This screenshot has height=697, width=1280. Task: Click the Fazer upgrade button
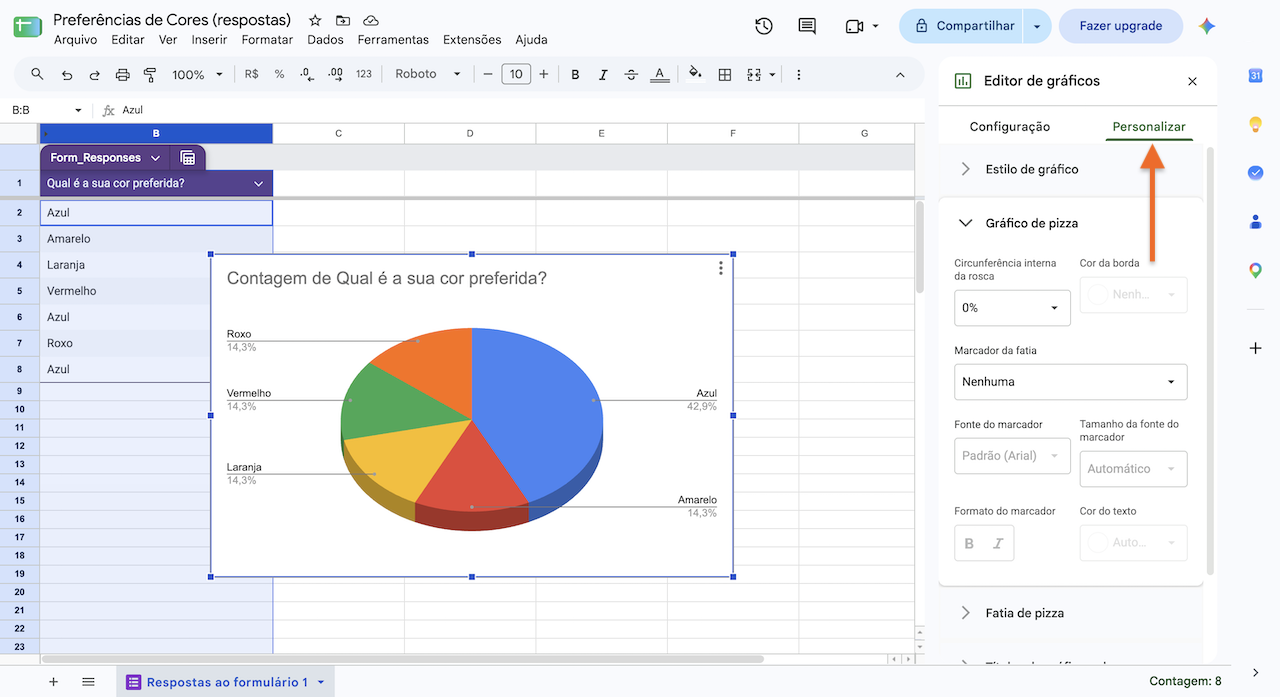1120,26
